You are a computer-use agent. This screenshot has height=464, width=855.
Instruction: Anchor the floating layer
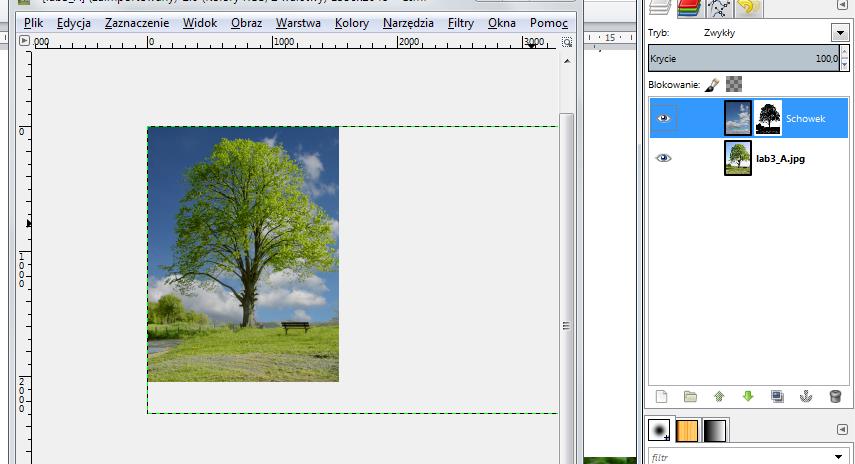(x=806, y=396)
